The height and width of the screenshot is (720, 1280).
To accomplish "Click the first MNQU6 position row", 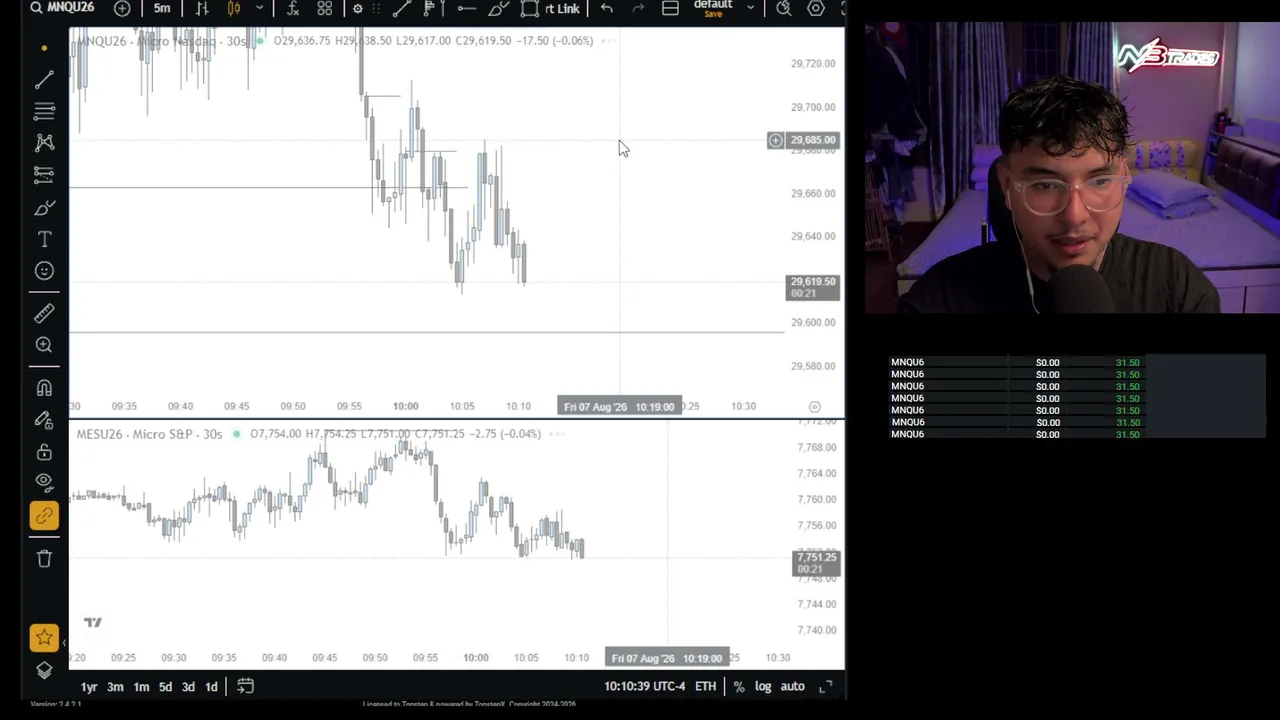I will pos(1075,362).
